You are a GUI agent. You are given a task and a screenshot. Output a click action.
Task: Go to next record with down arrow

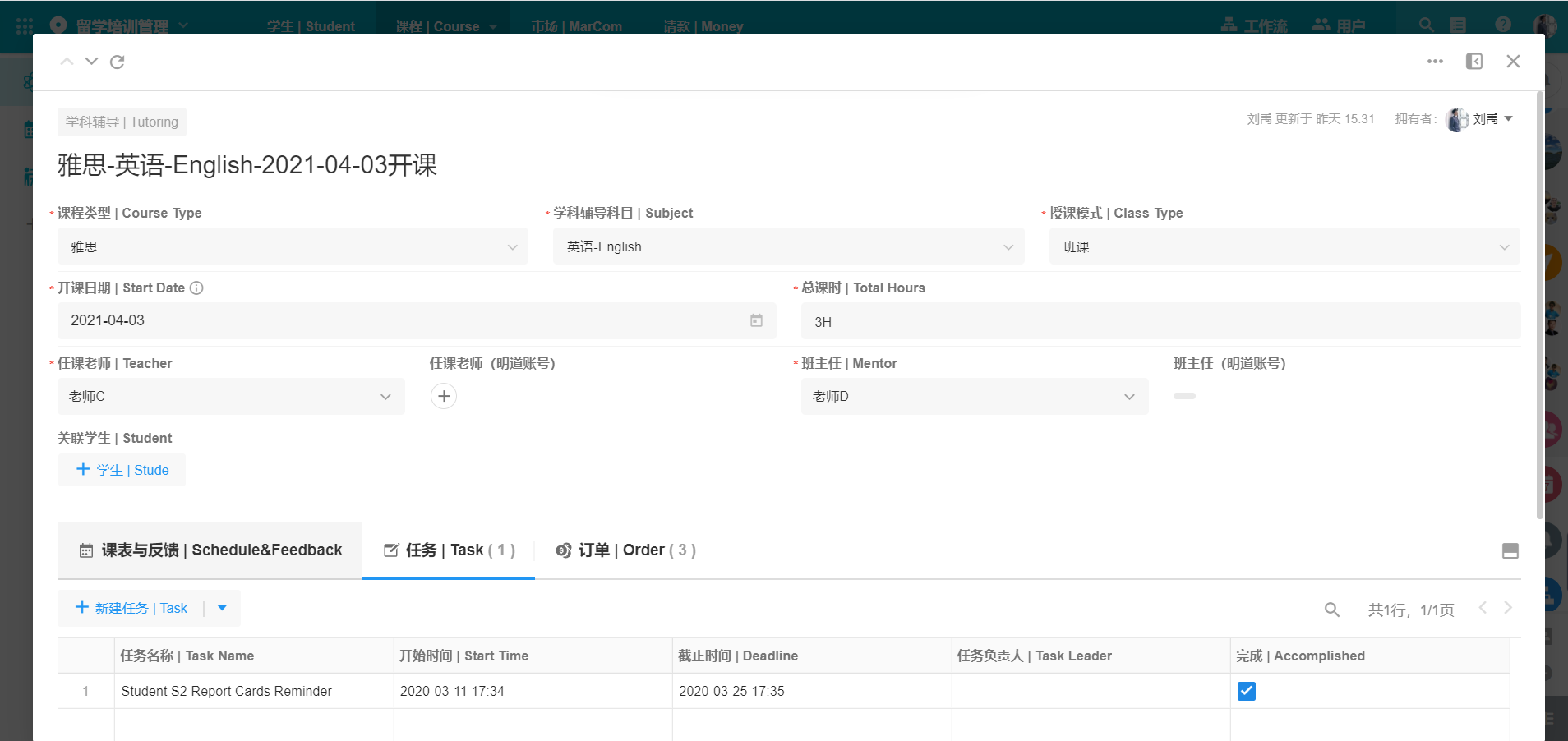click(91, 62)
